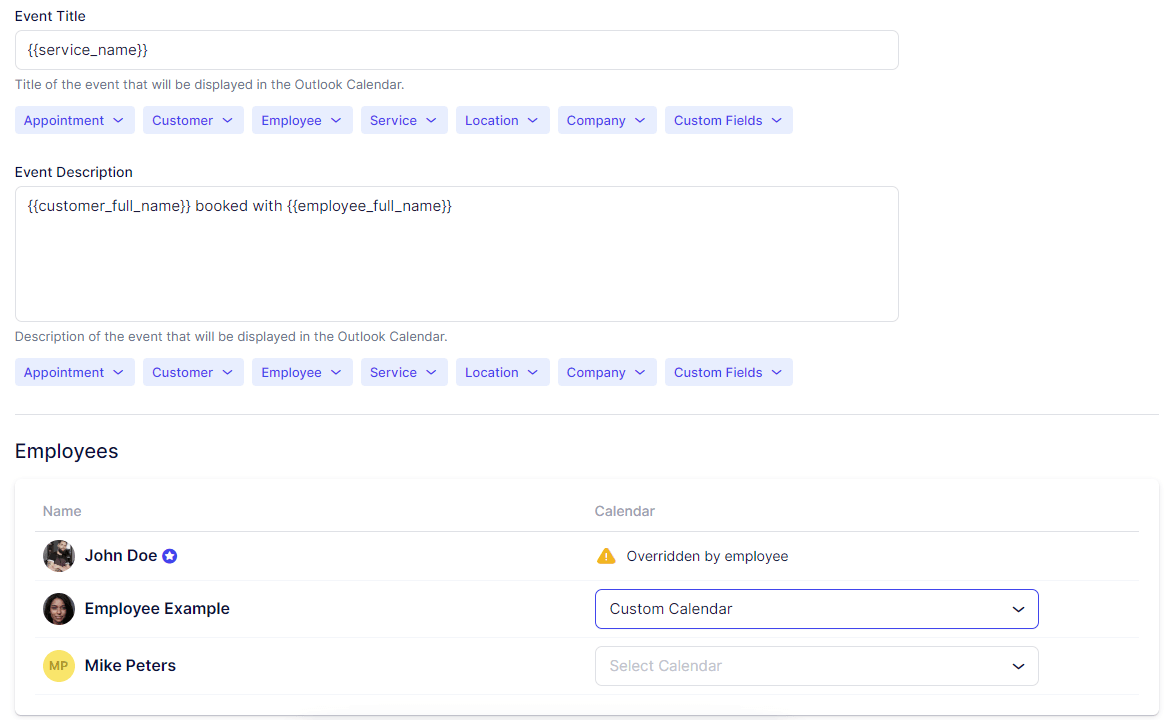This screenshot has height=720, width=1173.
Task: Expand the Select Calendar dropdown for Mike Peters
Action: tap(816, 666)
